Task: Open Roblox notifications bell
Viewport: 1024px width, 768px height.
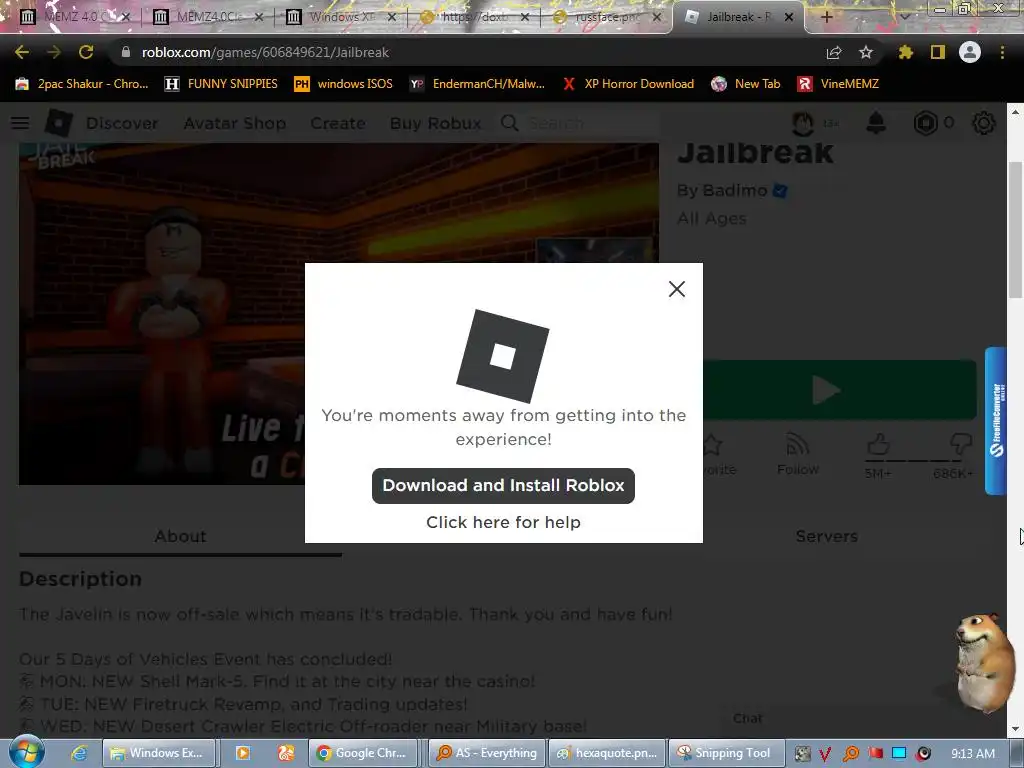Action: pyautogui.click(x=876, y=123)
